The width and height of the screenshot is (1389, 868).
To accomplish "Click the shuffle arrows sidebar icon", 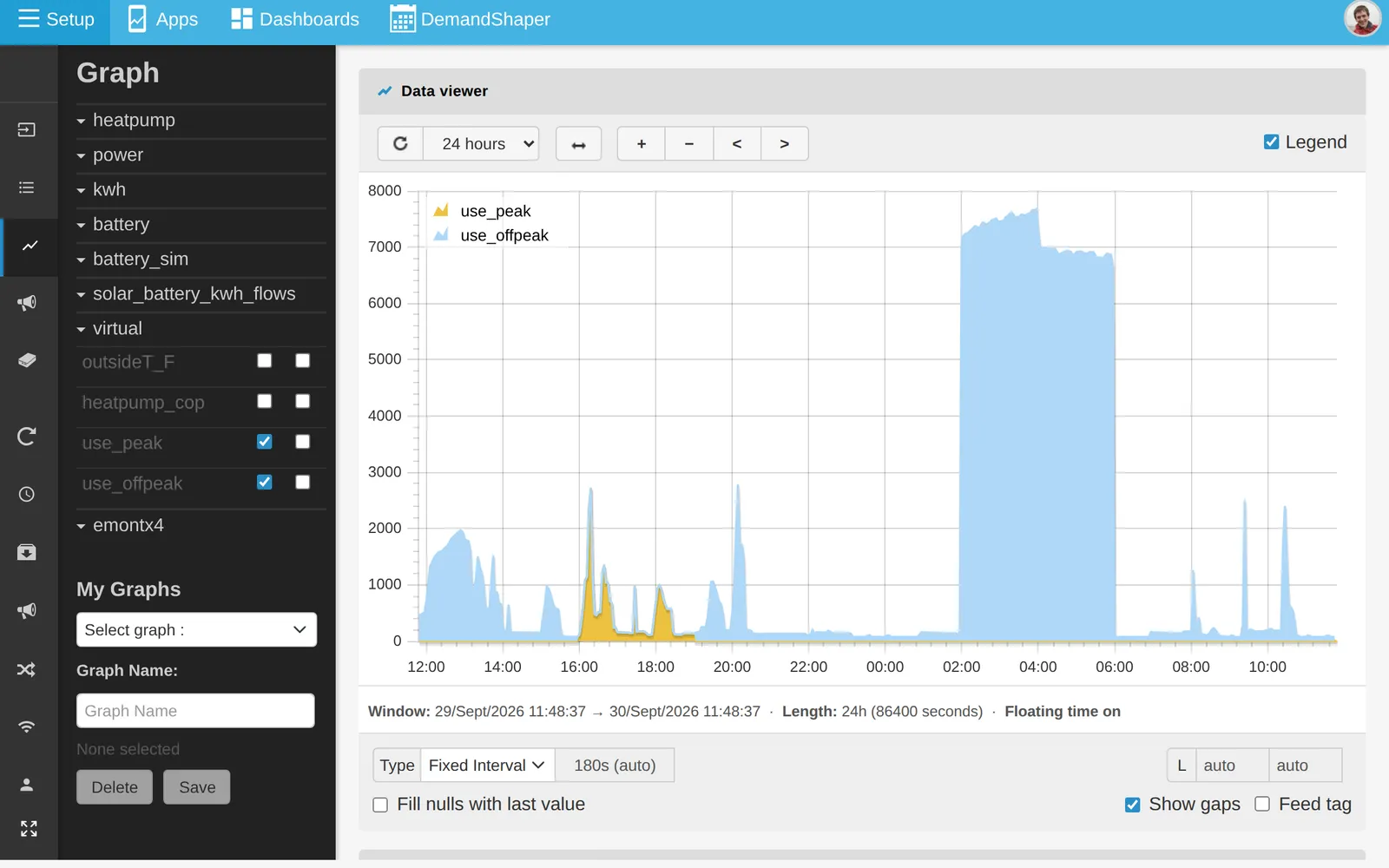I will 27,669.
